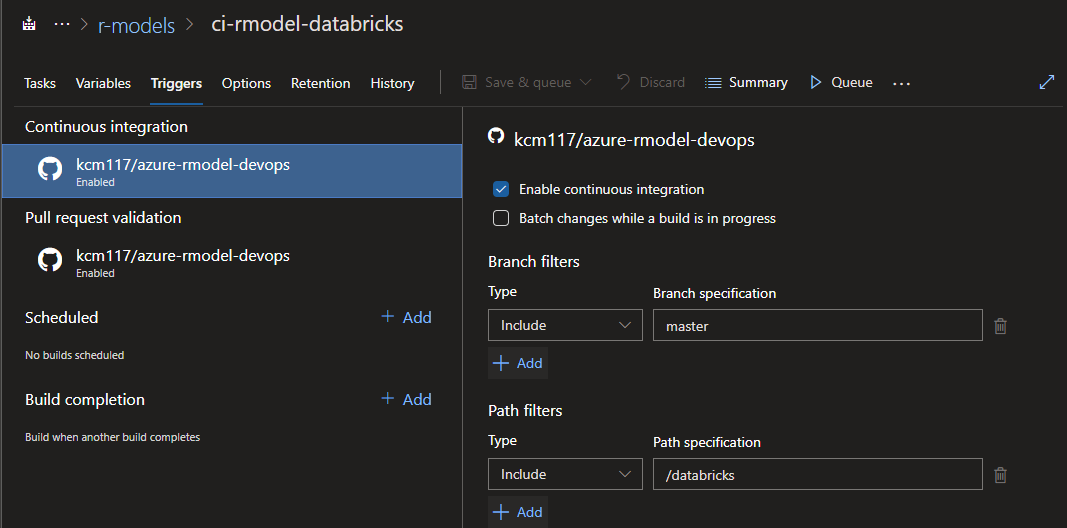1067x528 pixels.
Task: Expand the Save & queue dropdown arrow
Action: 585,82
